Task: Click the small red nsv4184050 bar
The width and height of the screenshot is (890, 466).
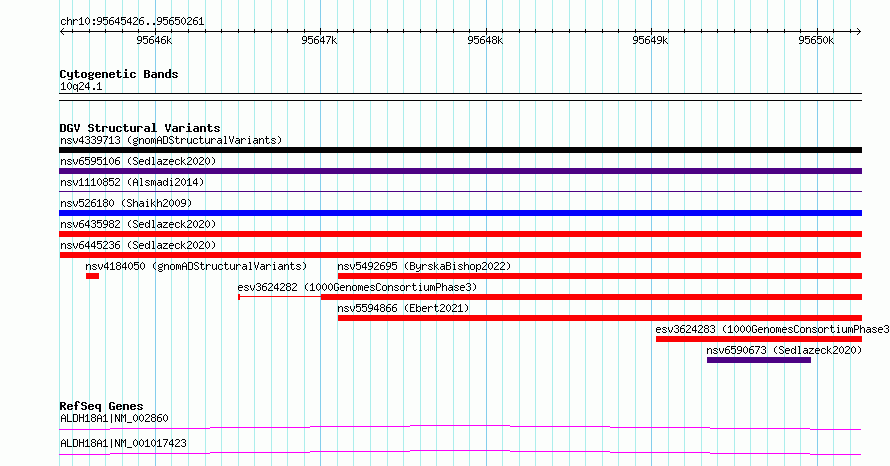Action: click(x=93, y=276)
